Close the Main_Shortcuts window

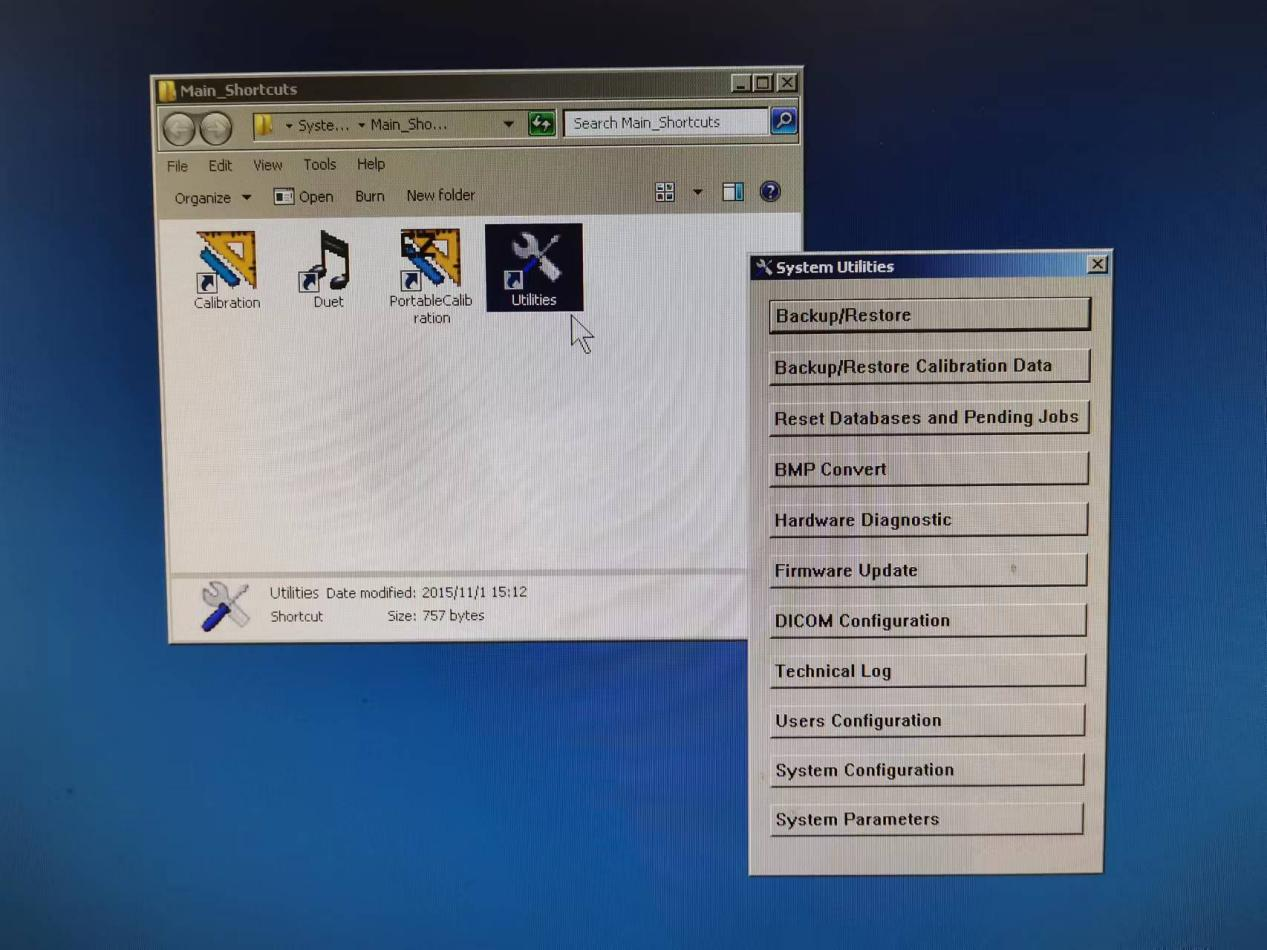coord(787,82)
